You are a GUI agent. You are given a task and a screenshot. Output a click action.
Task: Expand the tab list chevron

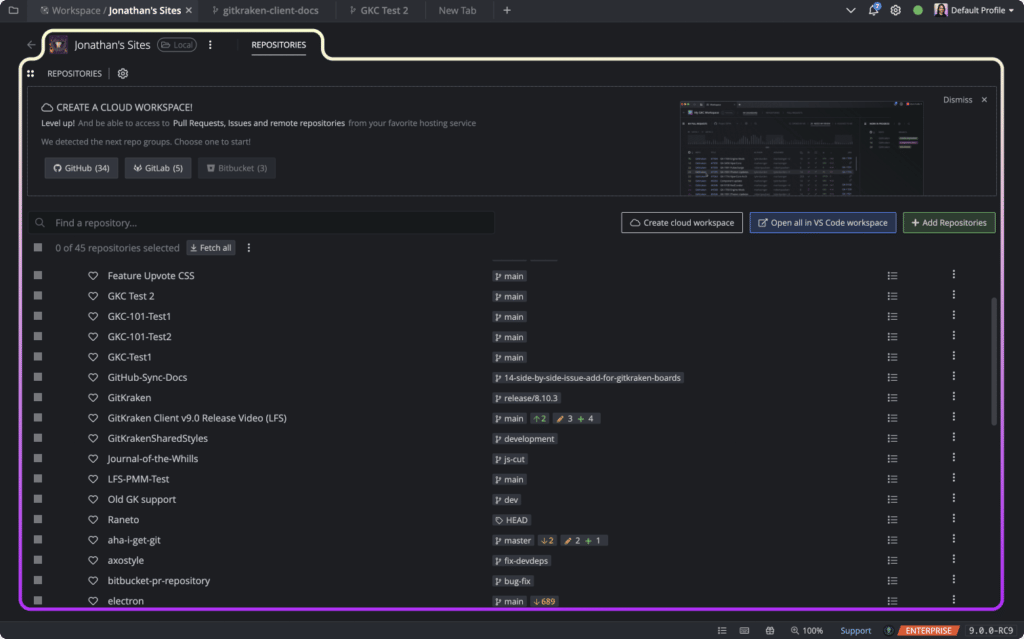tap(850, 10)
